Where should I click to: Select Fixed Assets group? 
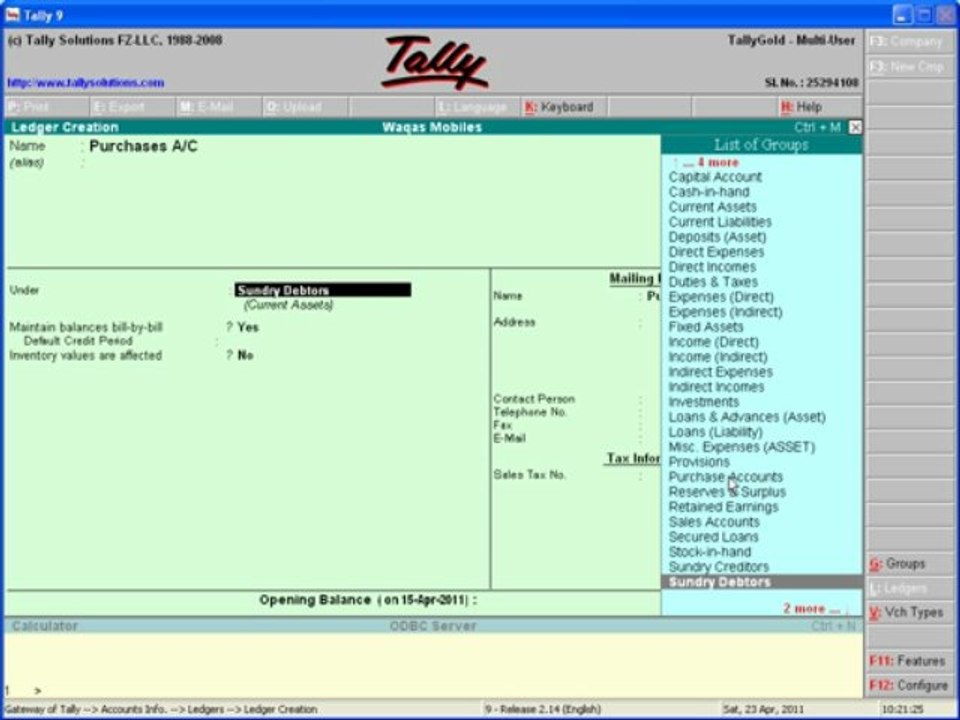(x=706, y=327)
